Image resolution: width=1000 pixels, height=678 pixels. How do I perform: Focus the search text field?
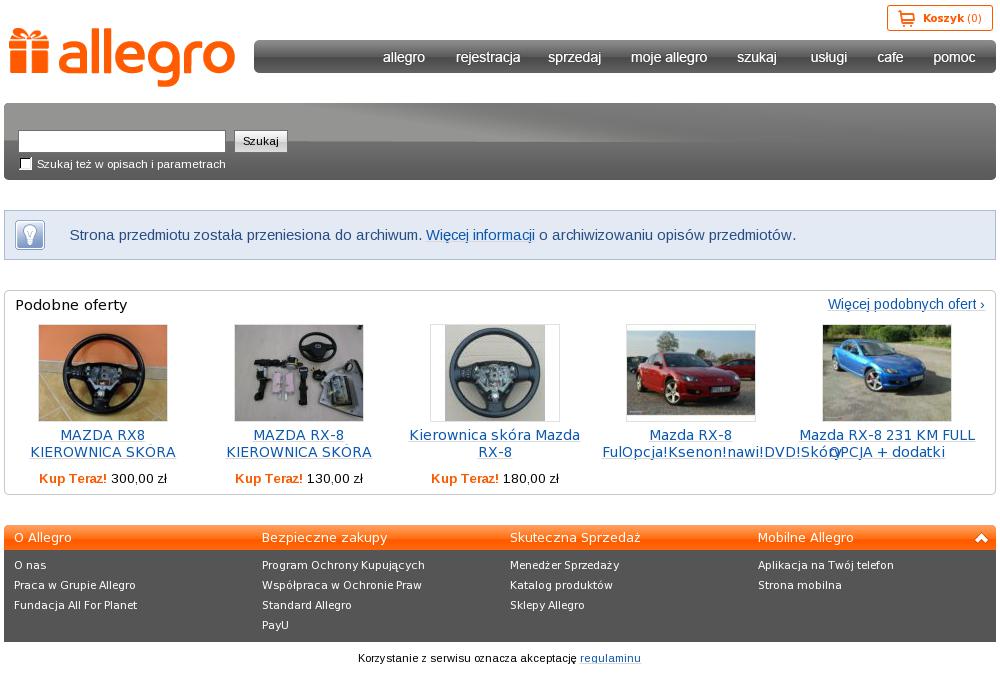122,141
